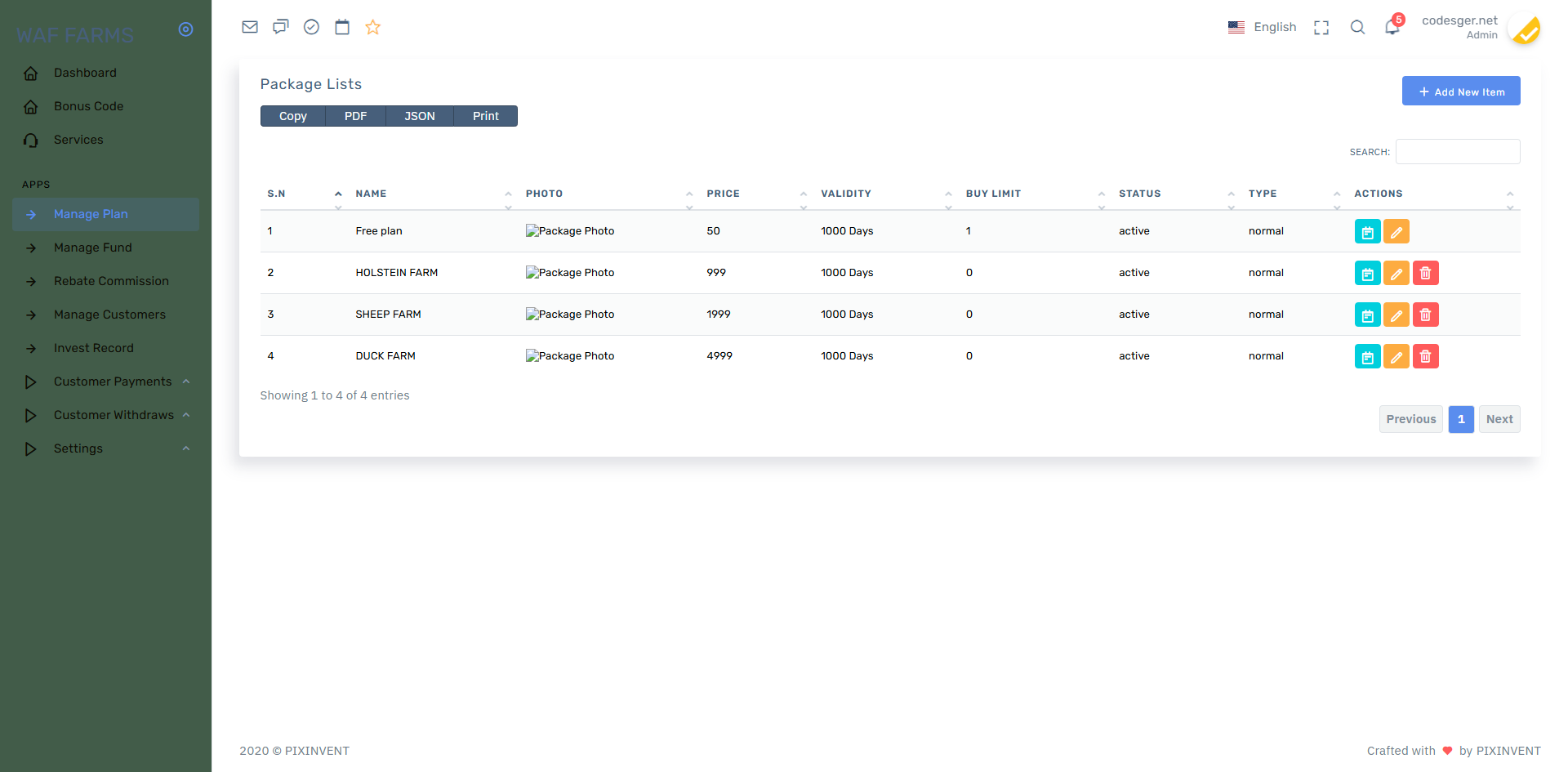Sort table by NAME column
Image resolution: width=1568 pixels, height=772 pixels.
(x=434, y=194)
